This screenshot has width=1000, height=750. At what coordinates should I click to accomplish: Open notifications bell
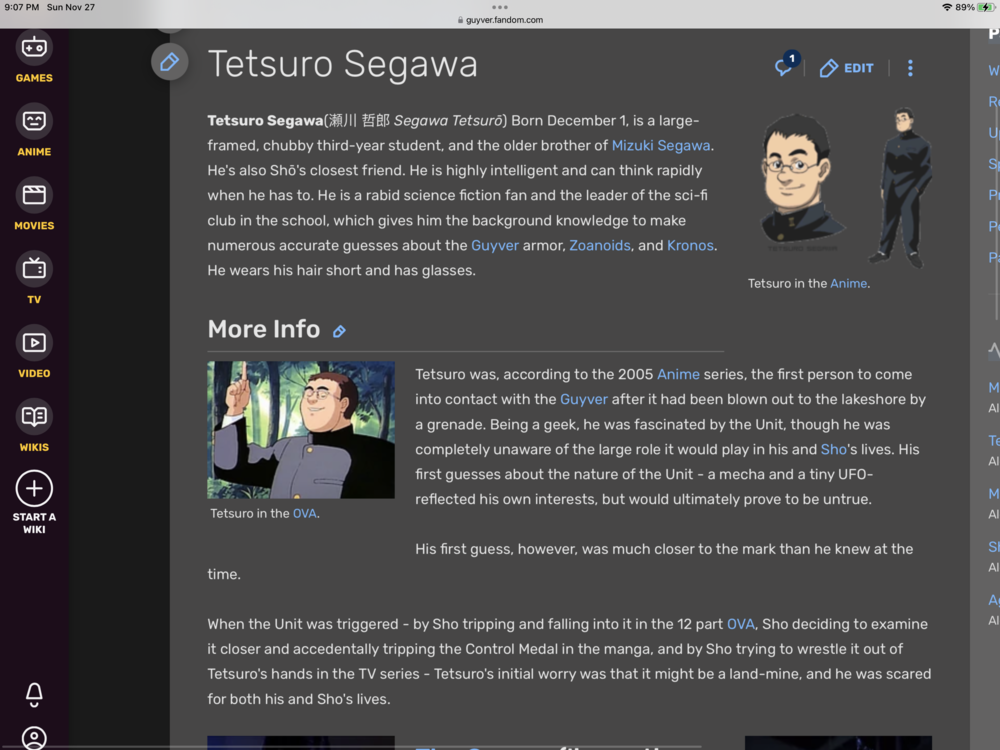coord(34,695)
